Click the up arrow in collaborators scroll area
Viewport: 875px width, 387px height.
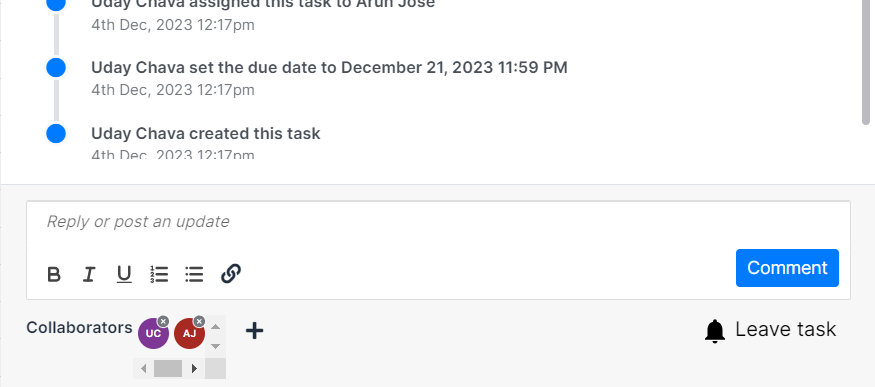point(215,327)
